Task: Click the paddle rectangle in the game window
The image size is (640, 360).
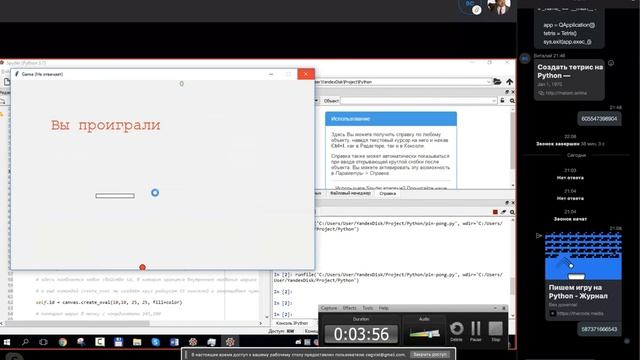Action: [x=115, y=196]
